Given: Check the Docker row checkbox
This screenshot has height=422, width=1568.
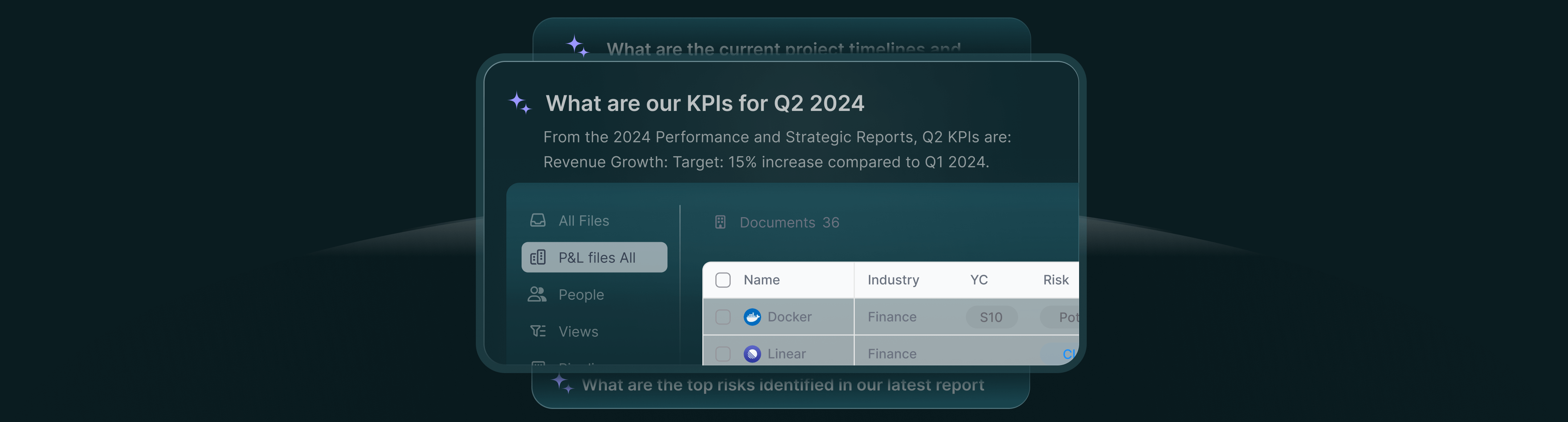Looking at the screenshot, I should point(723,317).
